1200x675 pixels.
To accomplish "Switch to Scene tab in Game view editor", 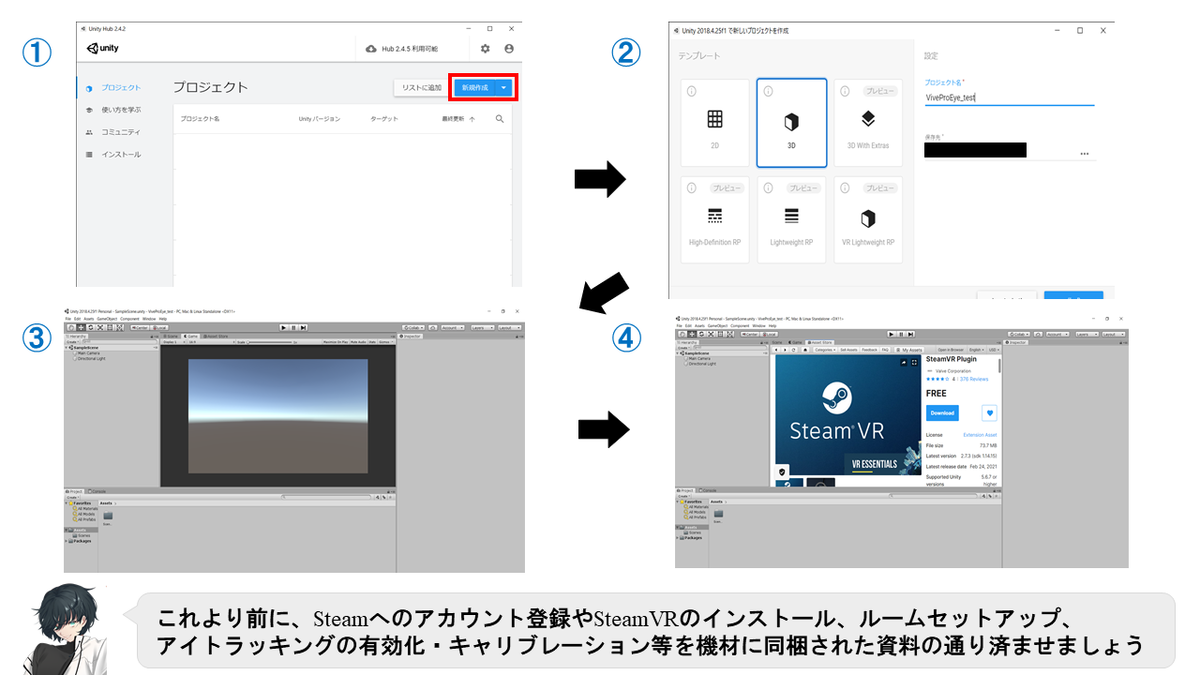I will click(x=170, y=336).
